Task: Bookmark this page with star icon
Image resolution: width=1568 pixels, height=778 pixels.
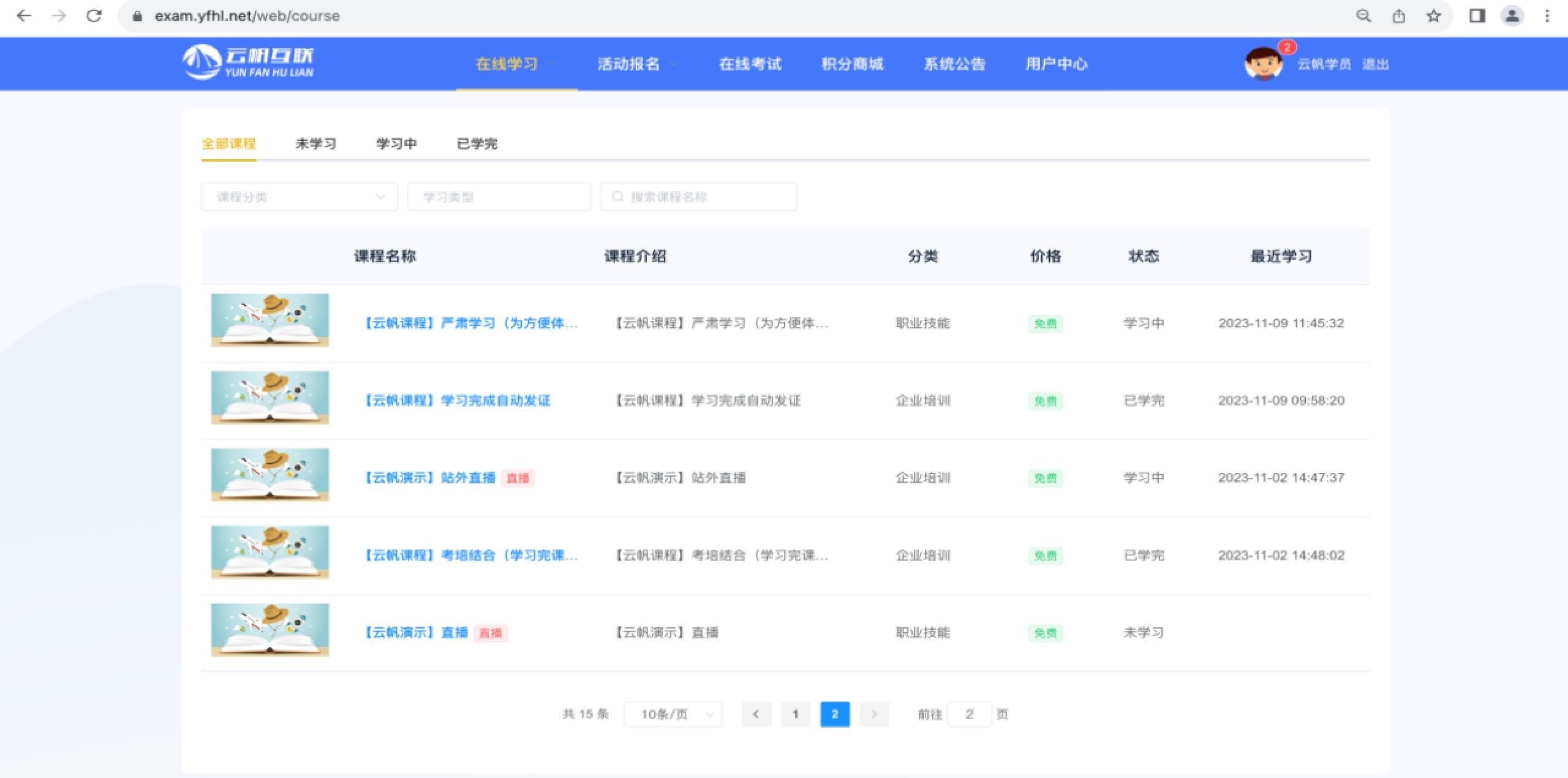Action: point(1433,16)
